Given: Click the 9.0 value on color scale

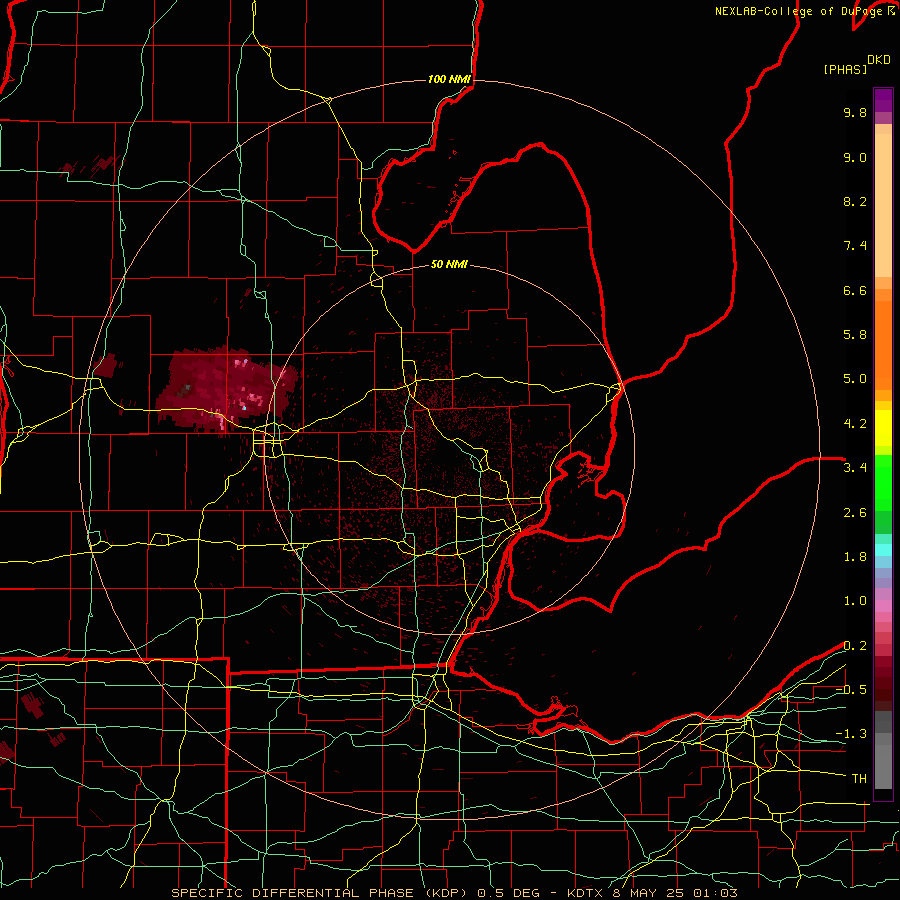Looking at the screenshot, I should pyautogui.click(x=855, y=157).
